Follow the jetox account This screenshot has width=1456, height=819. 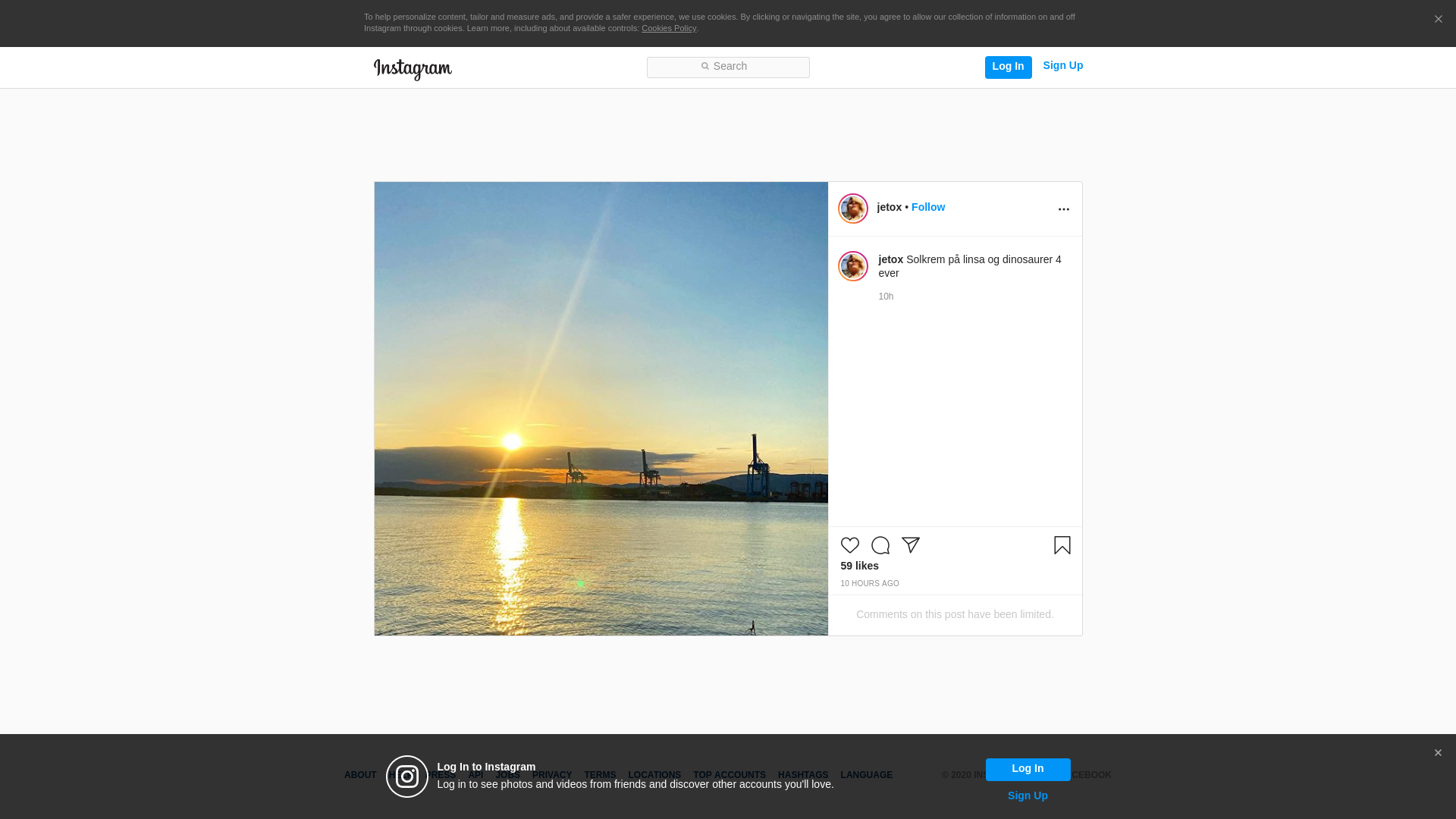coord(928,207)
